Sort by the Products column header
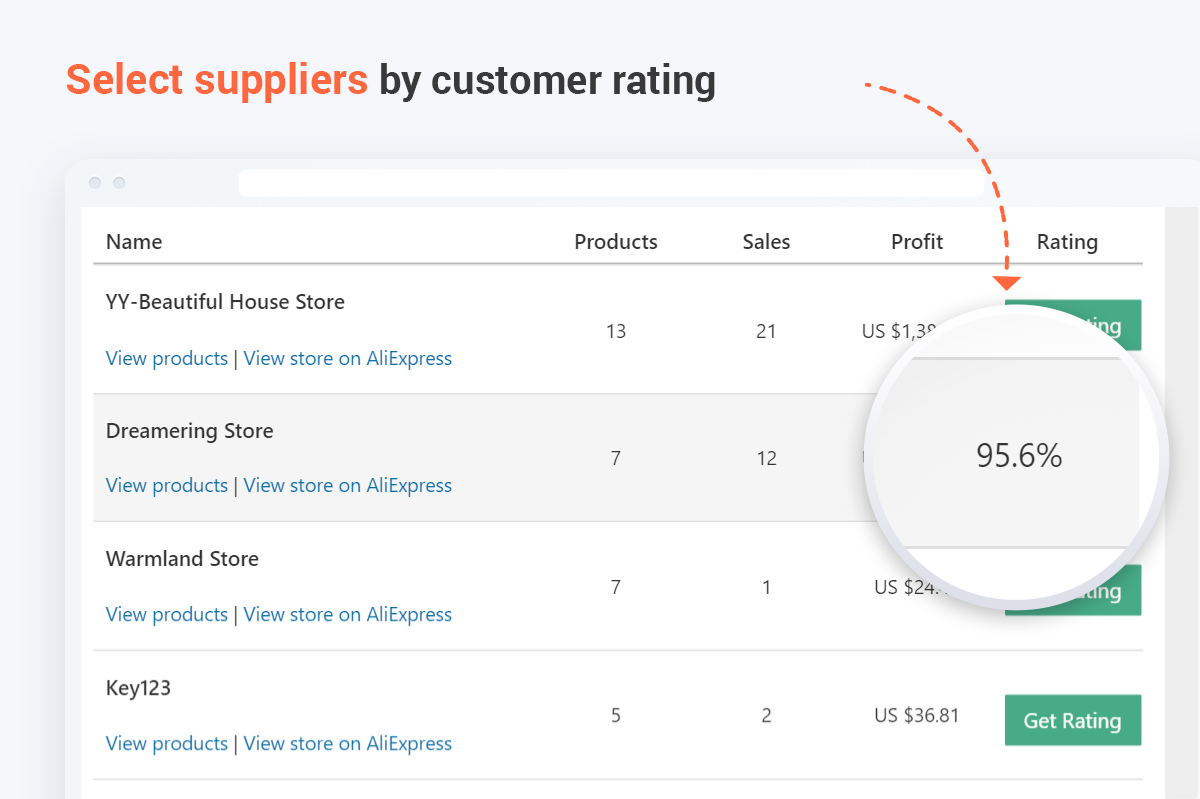This screenshot has width=1200, height=799. pyautogui.click(x=616, y=241)
